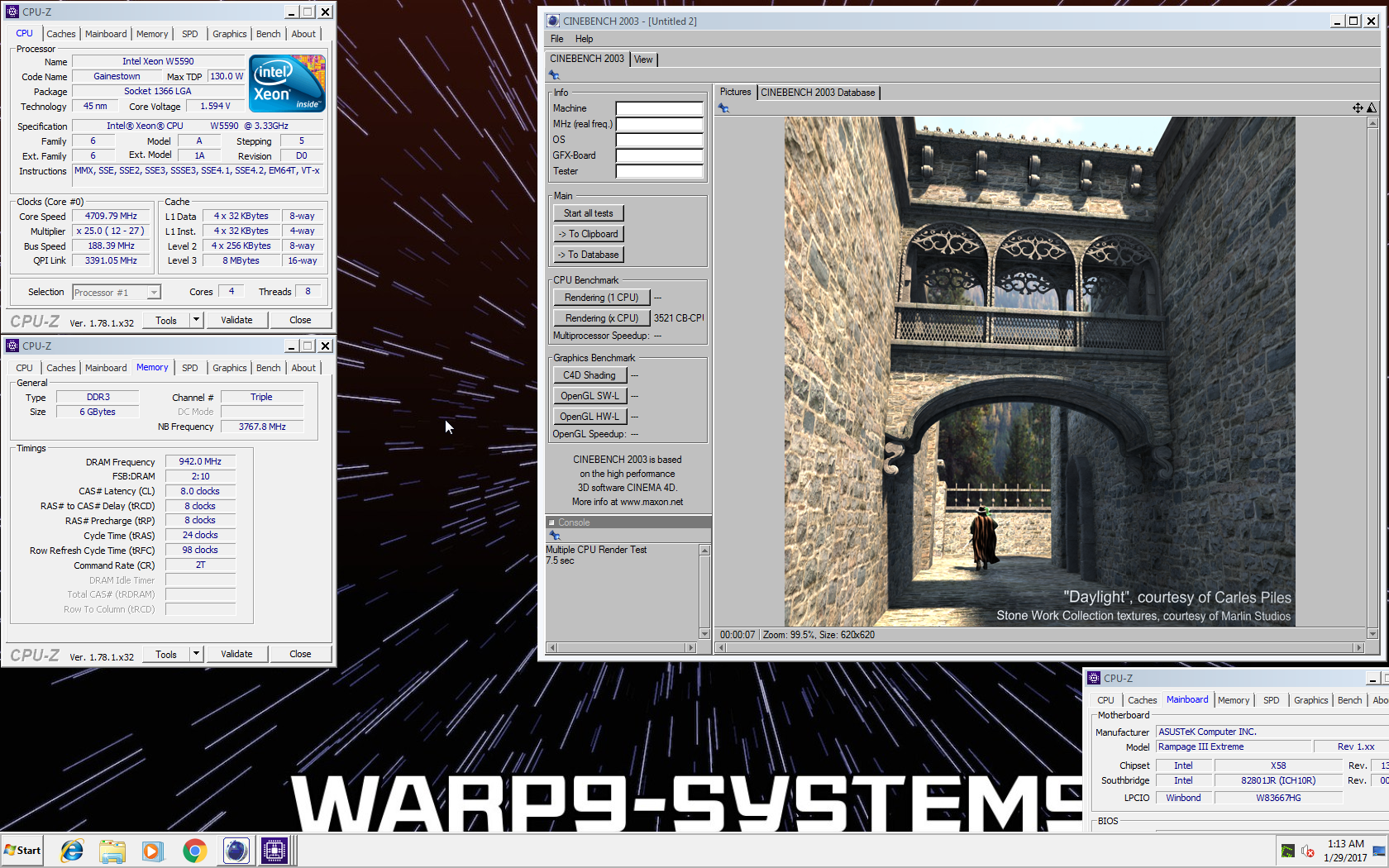Viewport: 1389px width, 868px height.
Task: Run the C4D Shading benchmark
Action: coord(589,375)
